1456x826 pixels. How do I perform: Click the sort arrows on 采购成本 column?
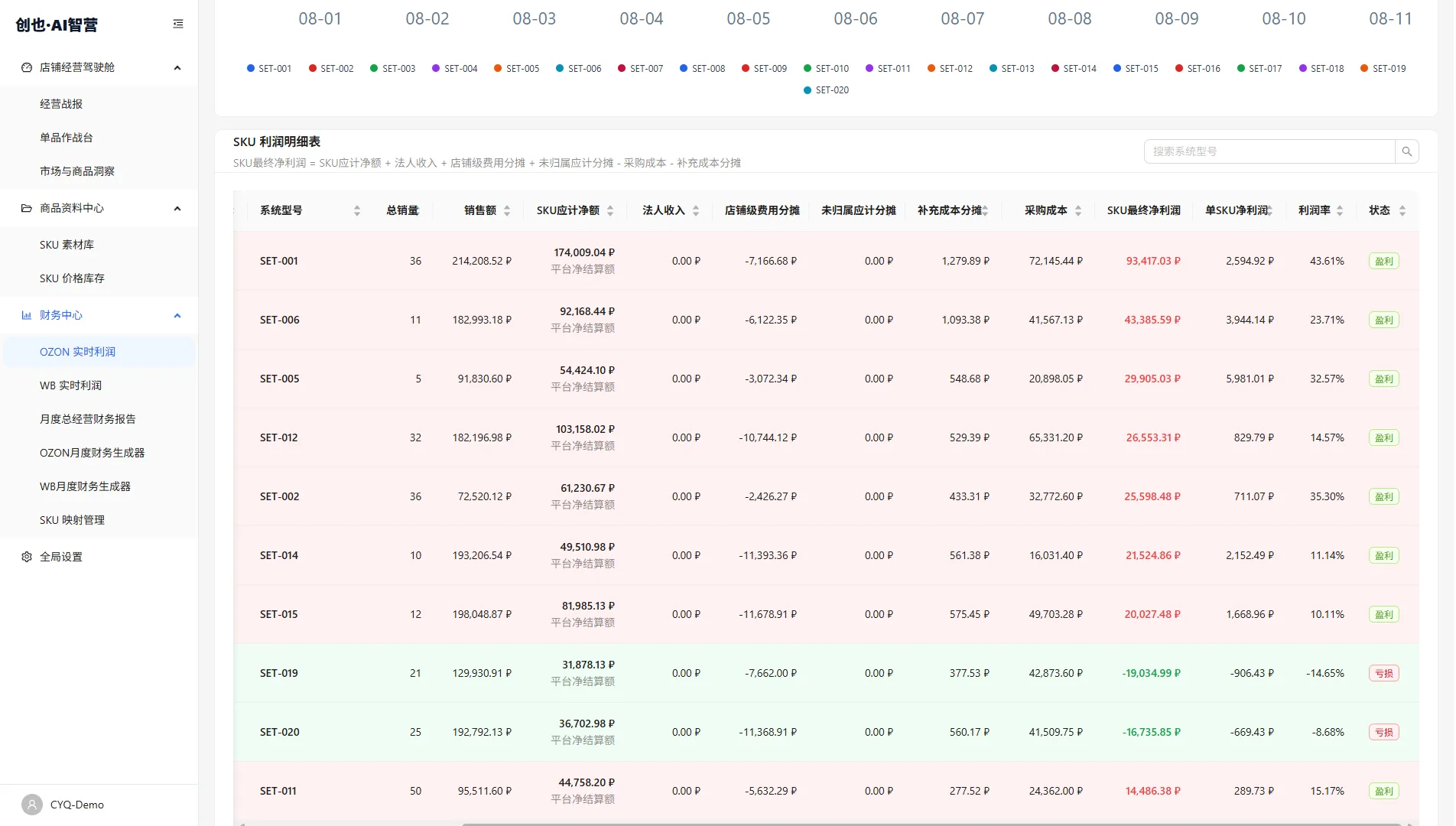point(1078,210)
